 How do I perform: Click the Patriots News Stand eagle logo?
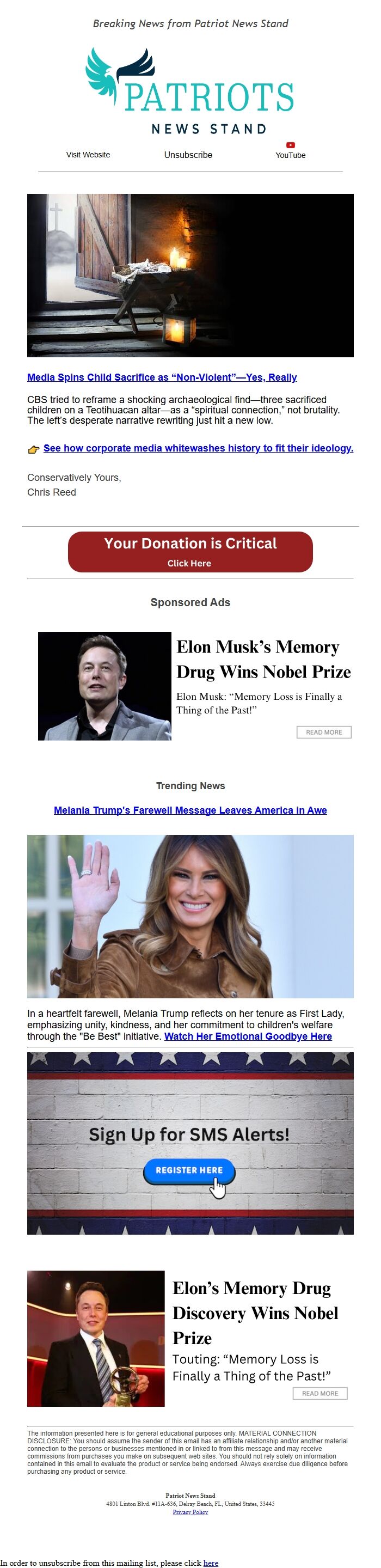pyautogui.click(x=190, y=91)
